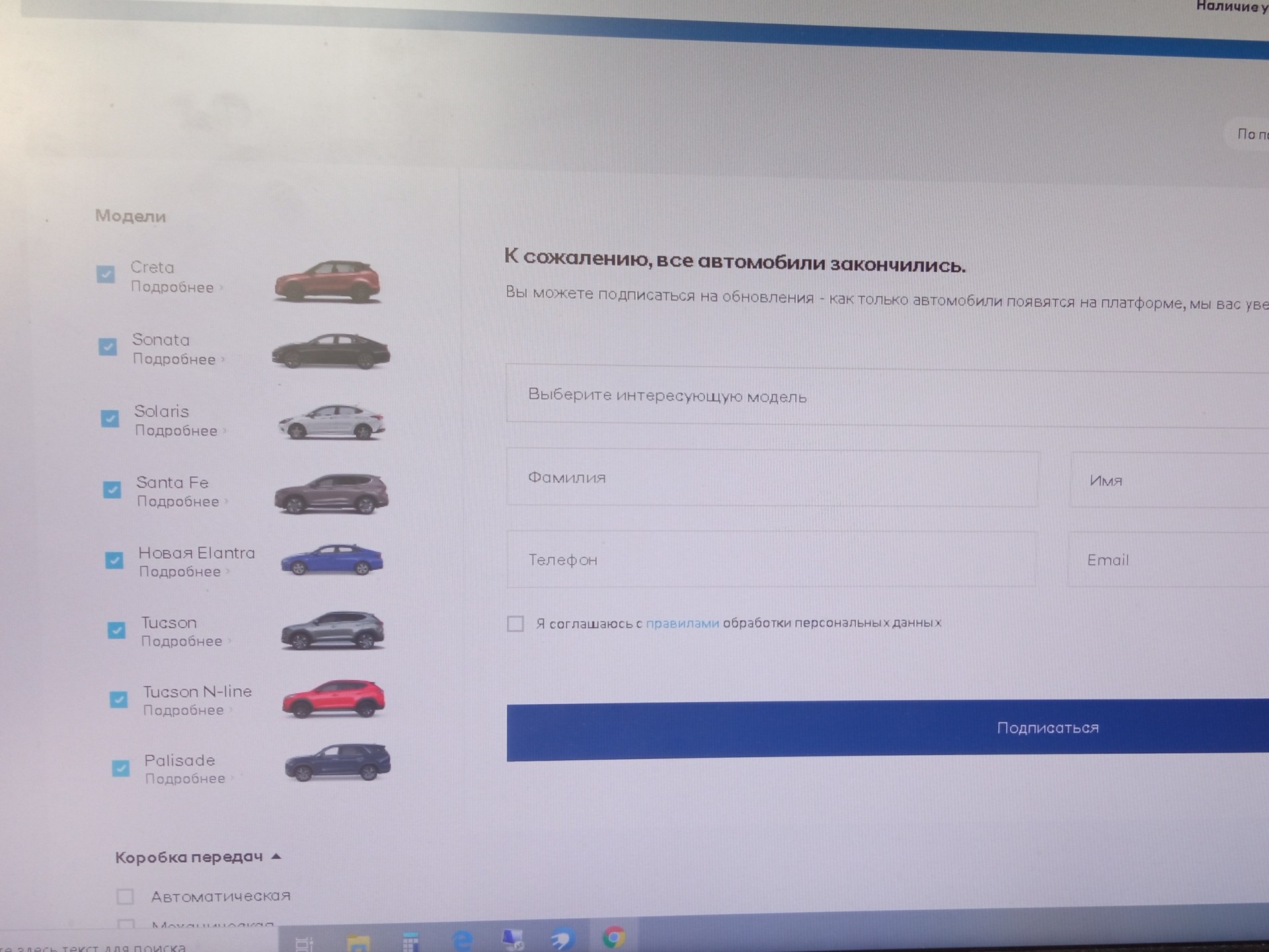
Task: Click Подробнее beneath Tucson
Action: pos(182,641)
